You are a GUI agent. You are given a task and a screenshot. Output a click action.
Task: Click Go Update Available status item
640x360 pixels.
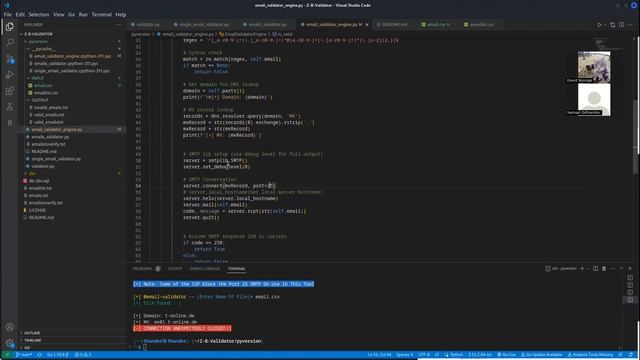541,355
